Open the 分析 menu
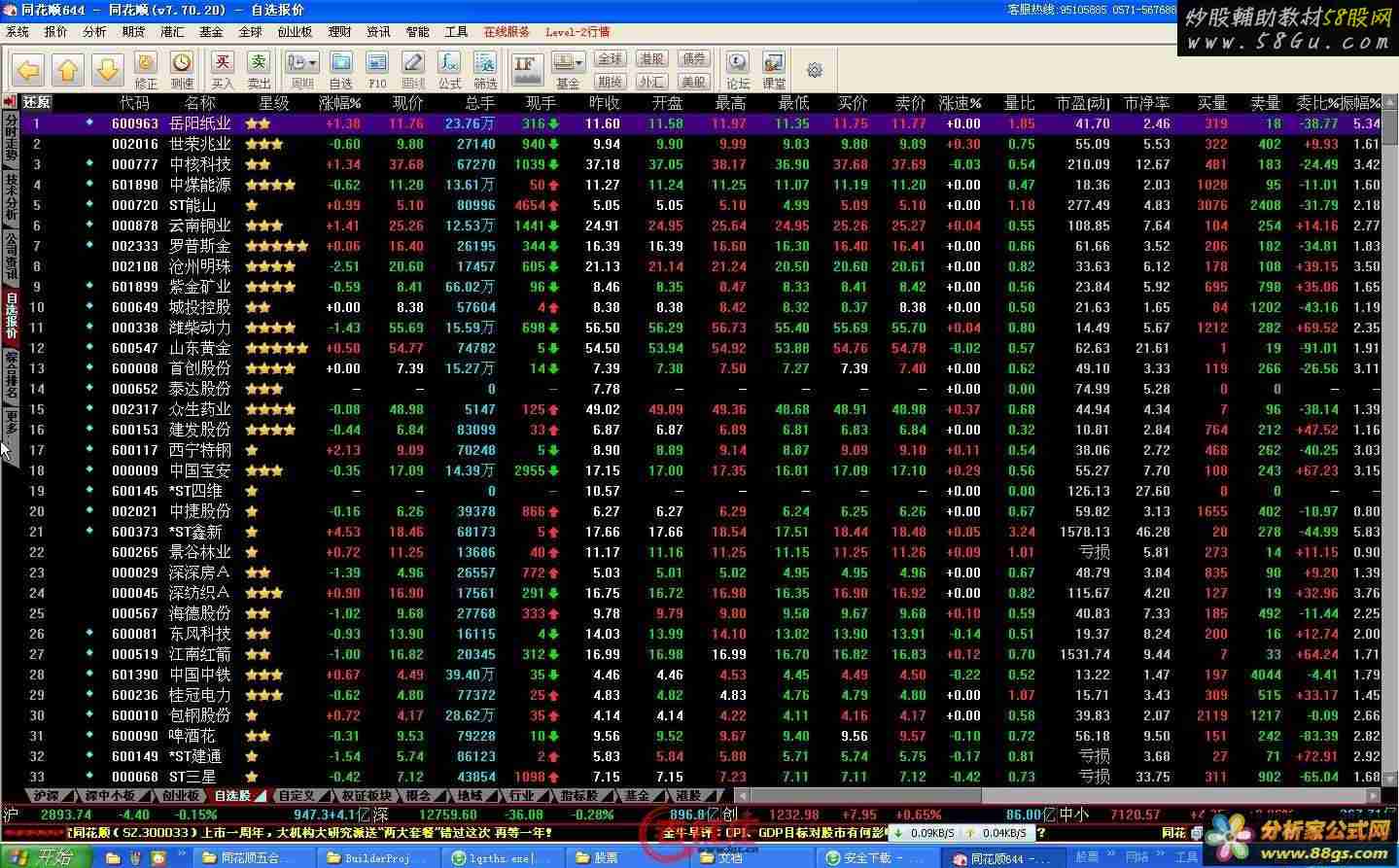Image resolution: width=1399 pixels, height=868 pixels. [x=94, y=32]
